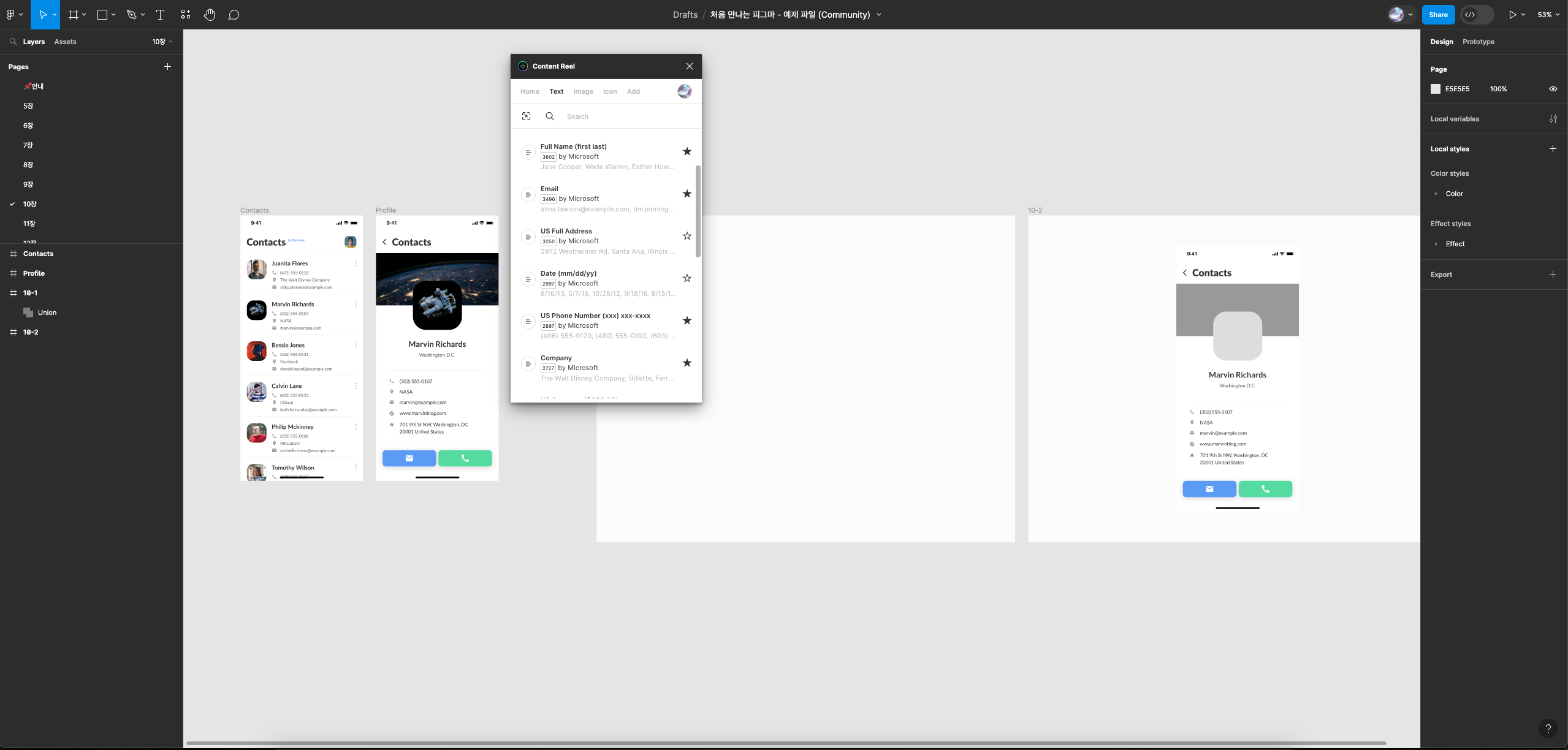The height and width of the screenshot is (750, 1568).
Task: Add a new page with plus icon
Action: click(167, 67)
